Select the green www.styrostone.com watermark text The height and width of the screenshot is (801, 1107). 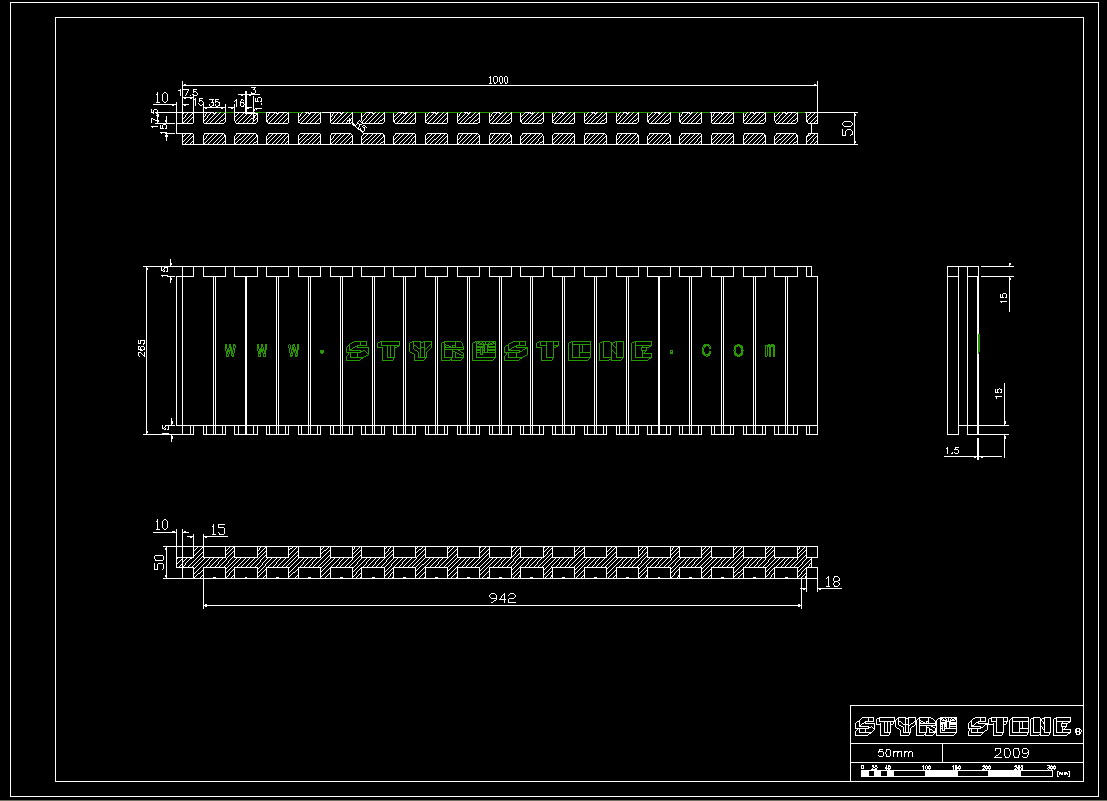tap(499, 350)
